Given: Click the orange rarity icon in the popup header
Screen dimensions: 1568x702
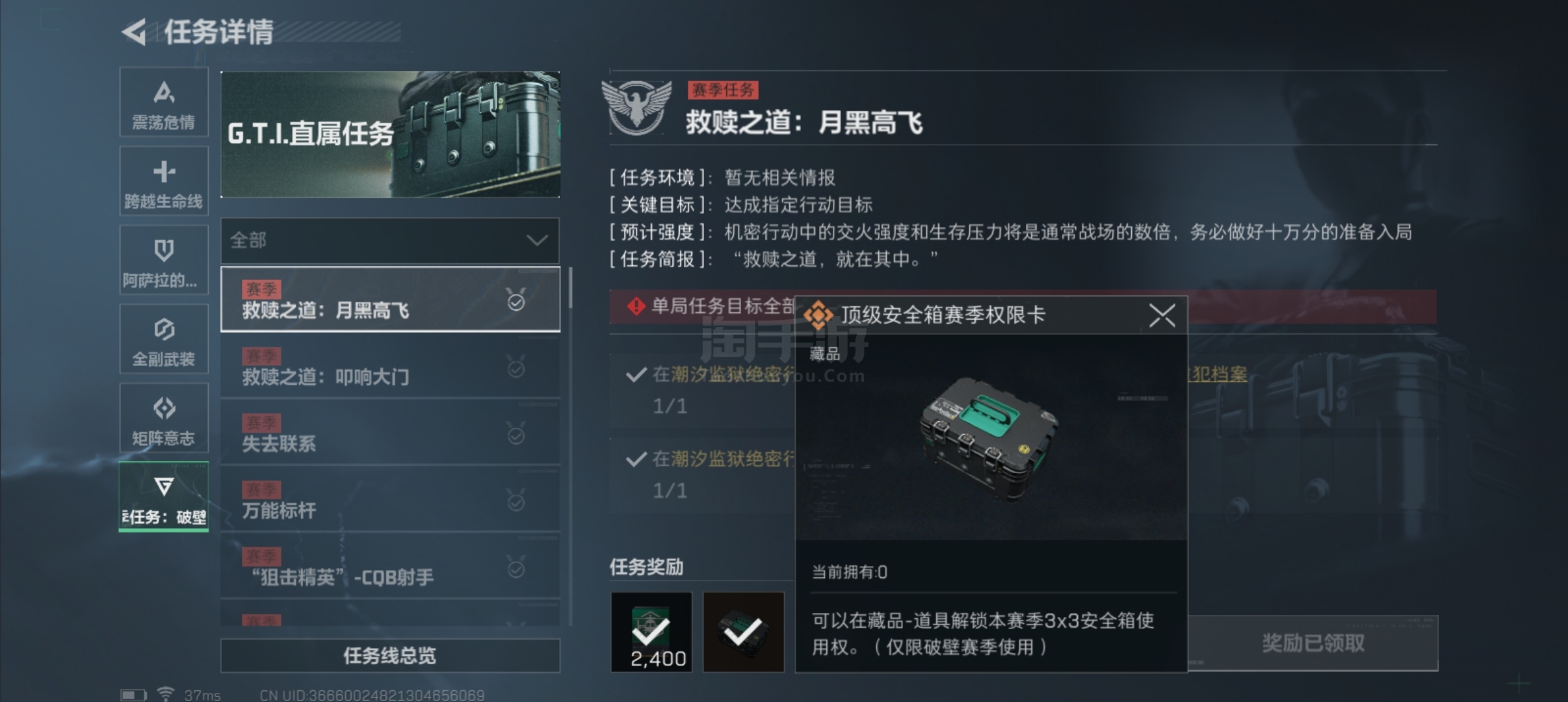Looking at the screenshot, I should pyautogui.click(x=818, y=315).
